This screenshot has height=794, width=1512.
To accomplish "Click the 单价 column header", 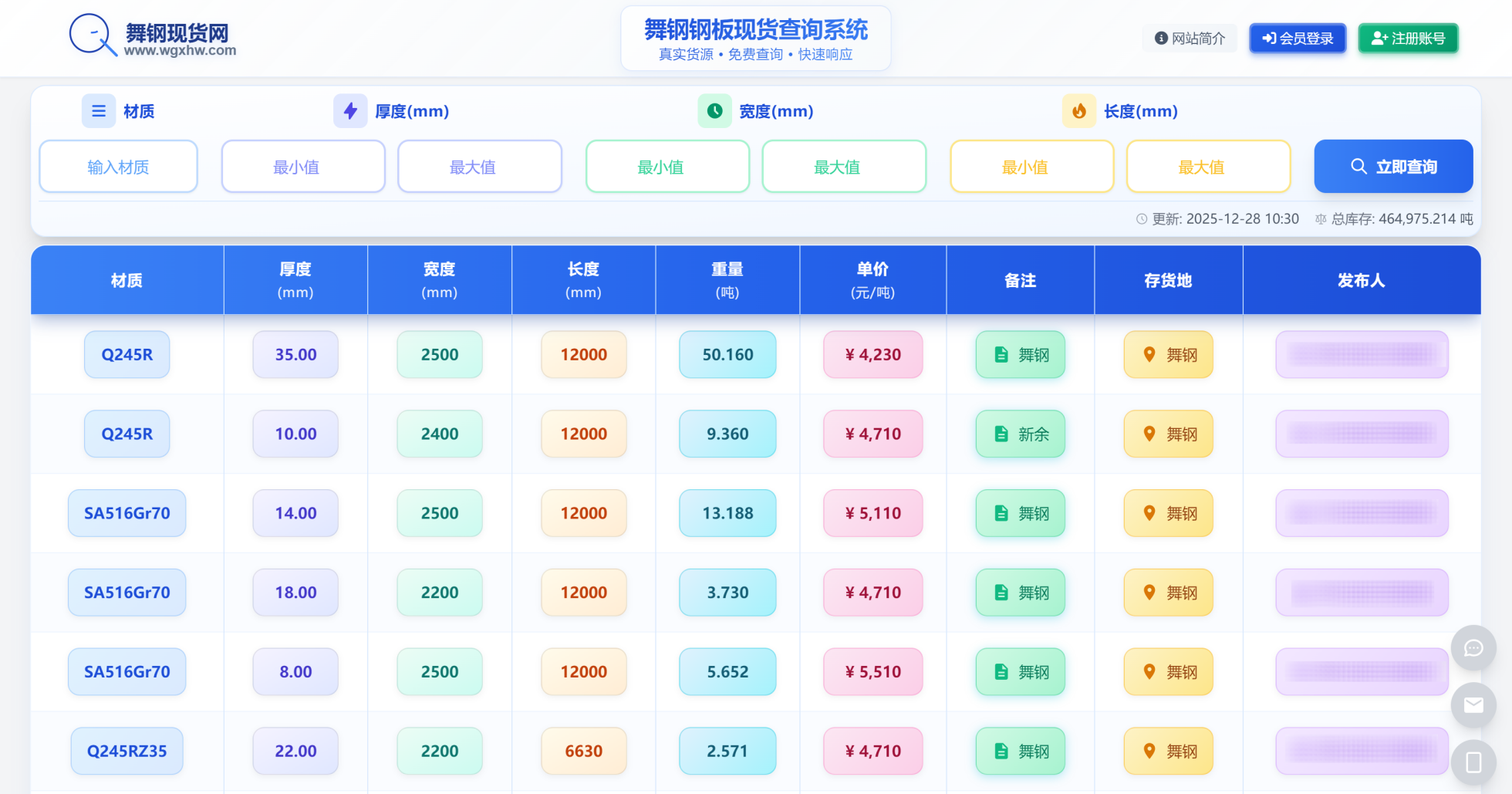I will coord(872,280).
